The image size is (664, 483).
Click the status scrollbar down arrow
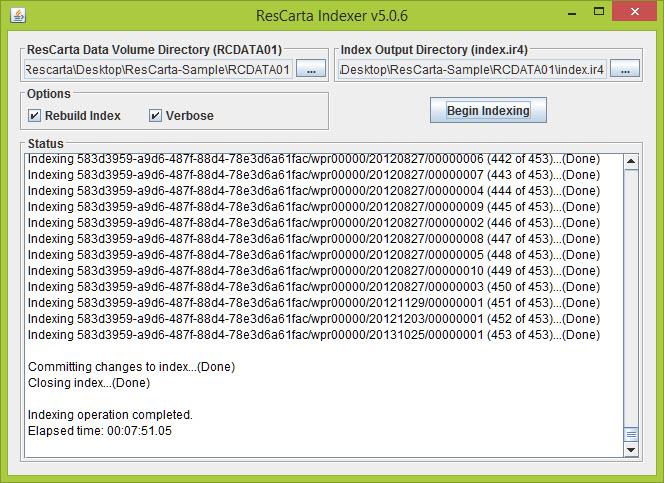click(631, 450)
